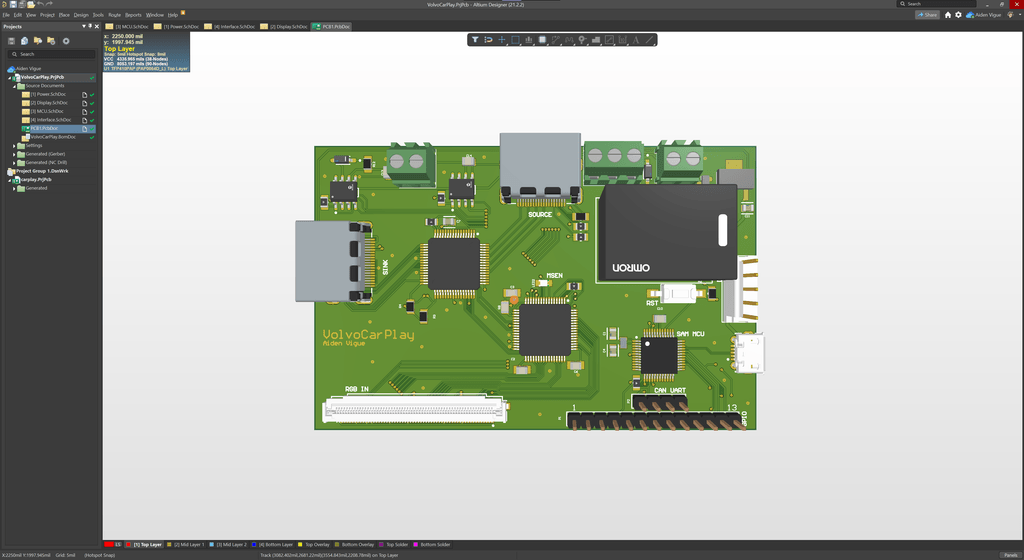
Task: Click the Panels button in status bar
Action: pyautogui.click(x=1010, y=555)
